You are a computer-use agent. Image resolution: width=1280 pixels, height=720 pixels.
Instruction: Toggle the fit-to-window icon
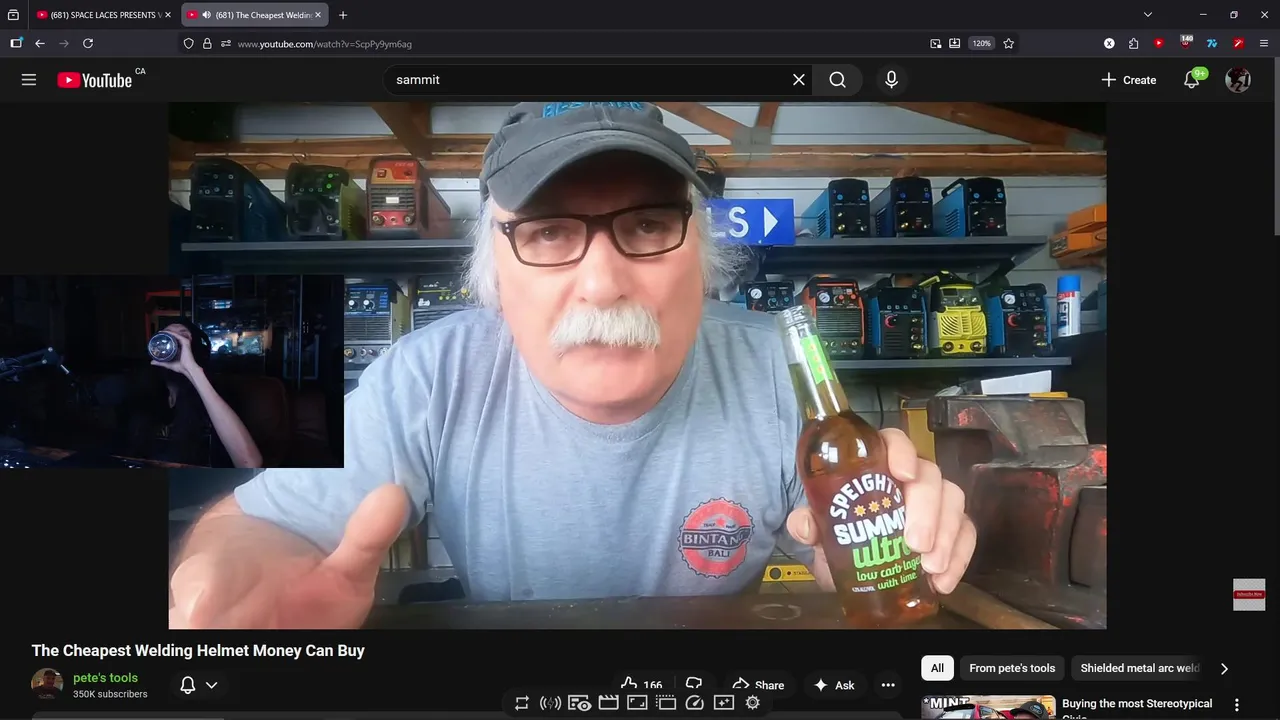[637, 703]
